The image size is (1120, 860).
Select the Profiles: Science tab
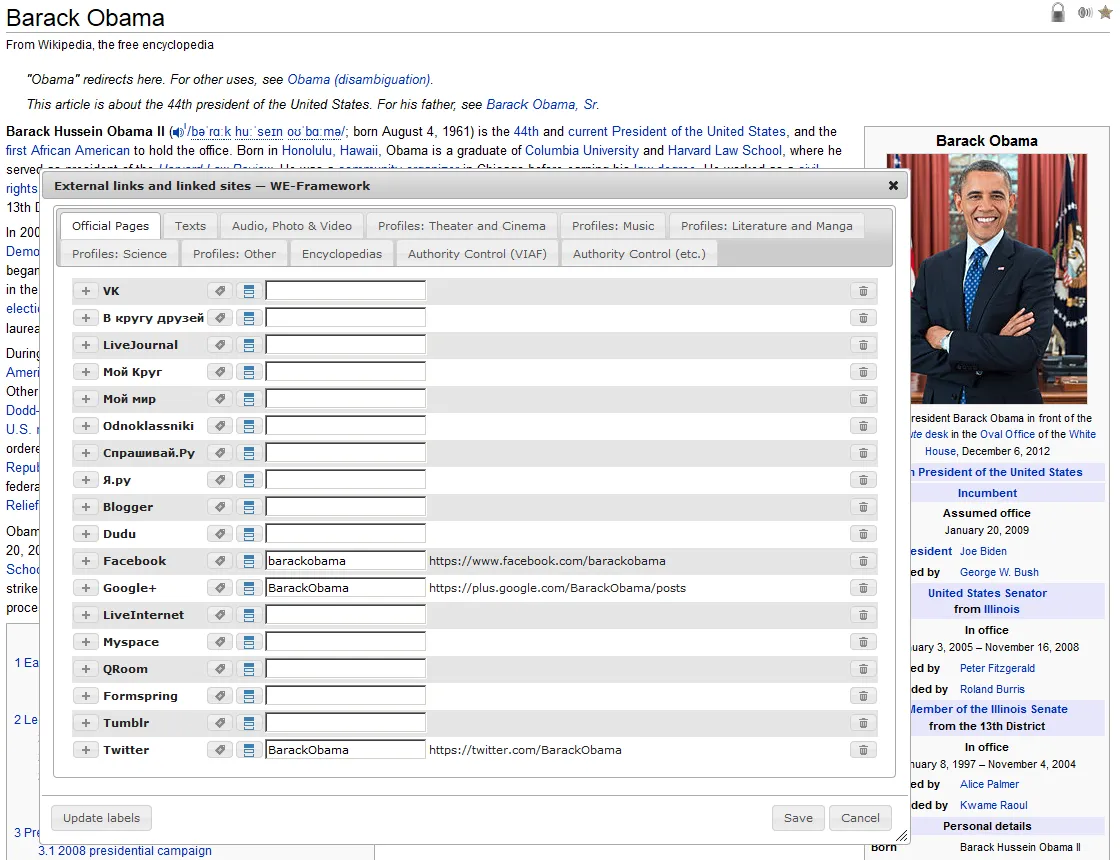(119, 254)
